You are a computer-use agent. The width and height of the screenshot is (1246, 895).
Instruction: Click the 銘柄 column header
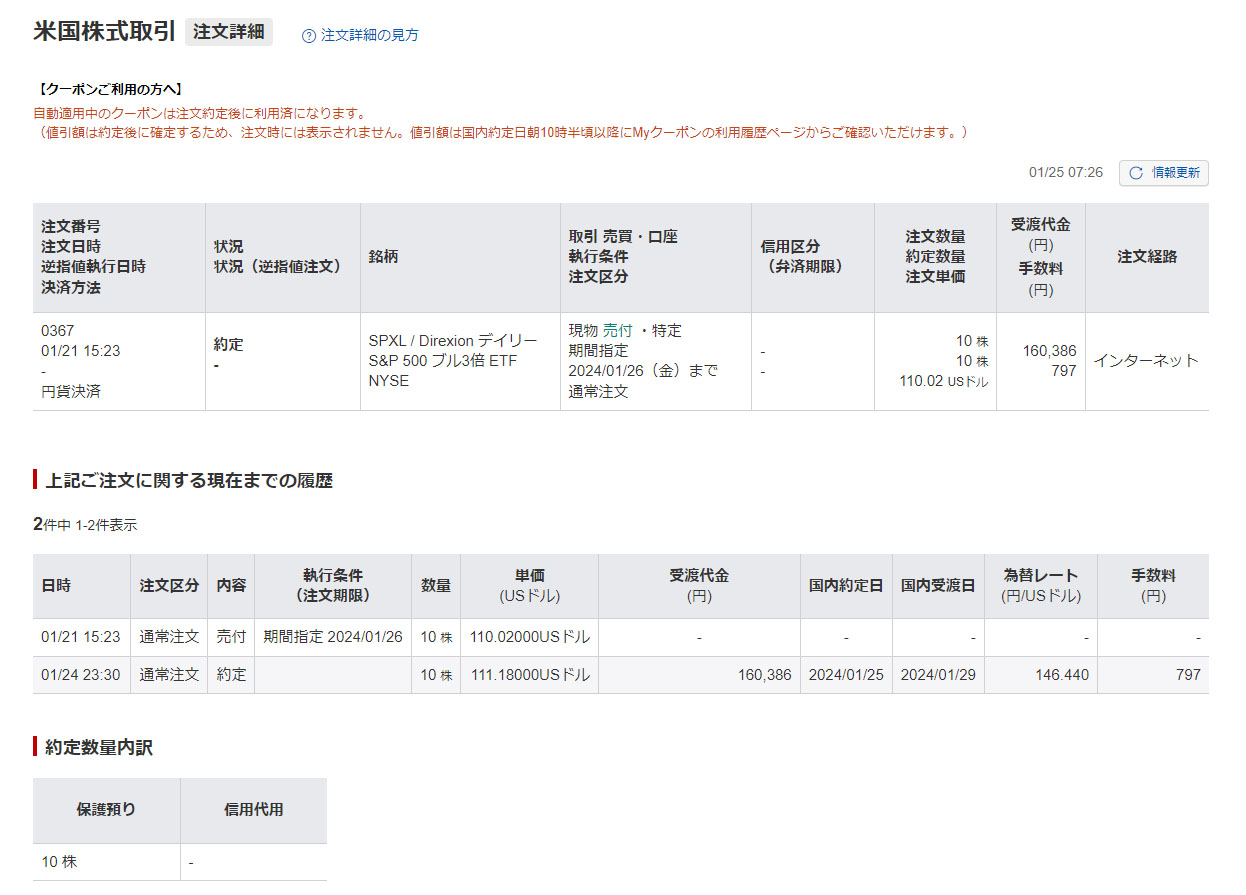[383, 257]
